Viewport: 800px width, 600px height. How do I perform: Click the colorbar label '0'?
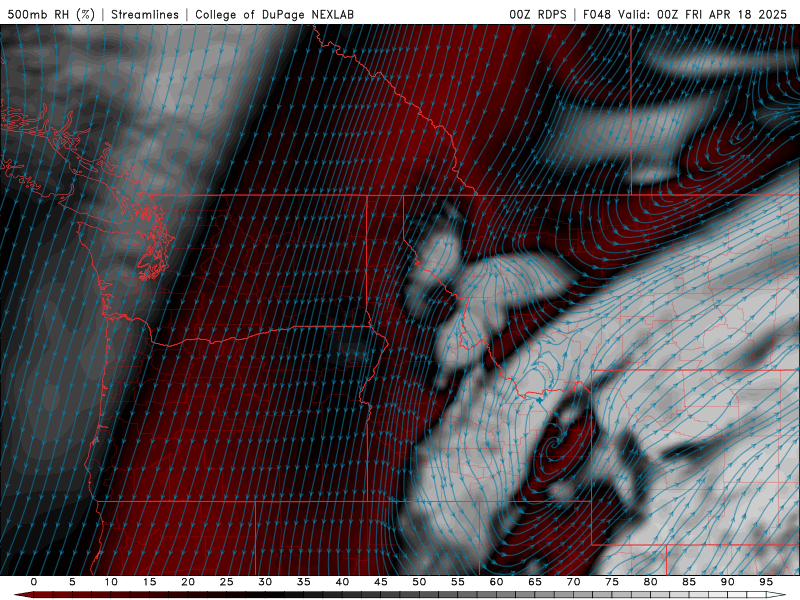pos(34,582)
